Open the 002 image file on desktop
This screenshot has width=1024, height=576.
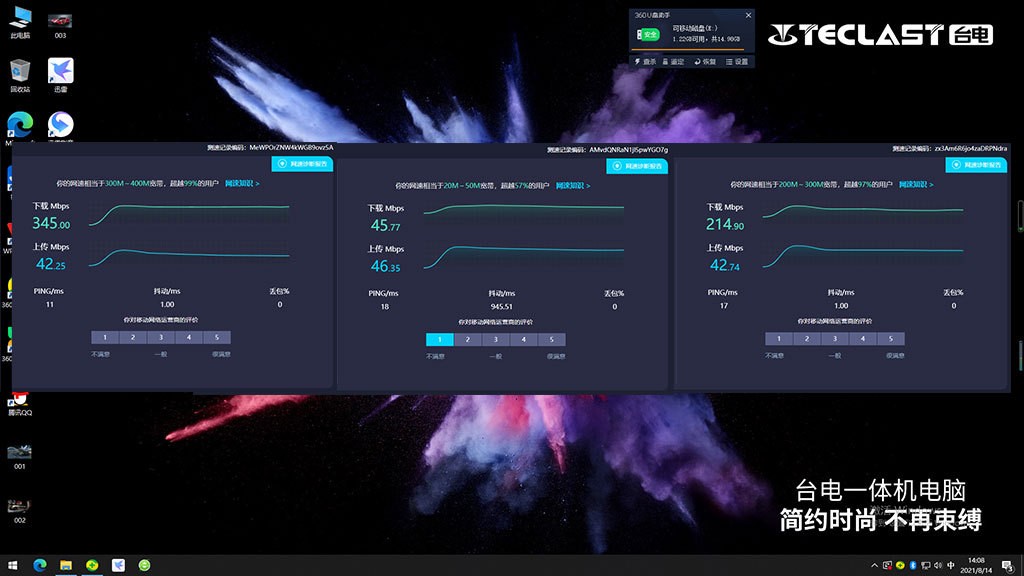pos(20,510)
